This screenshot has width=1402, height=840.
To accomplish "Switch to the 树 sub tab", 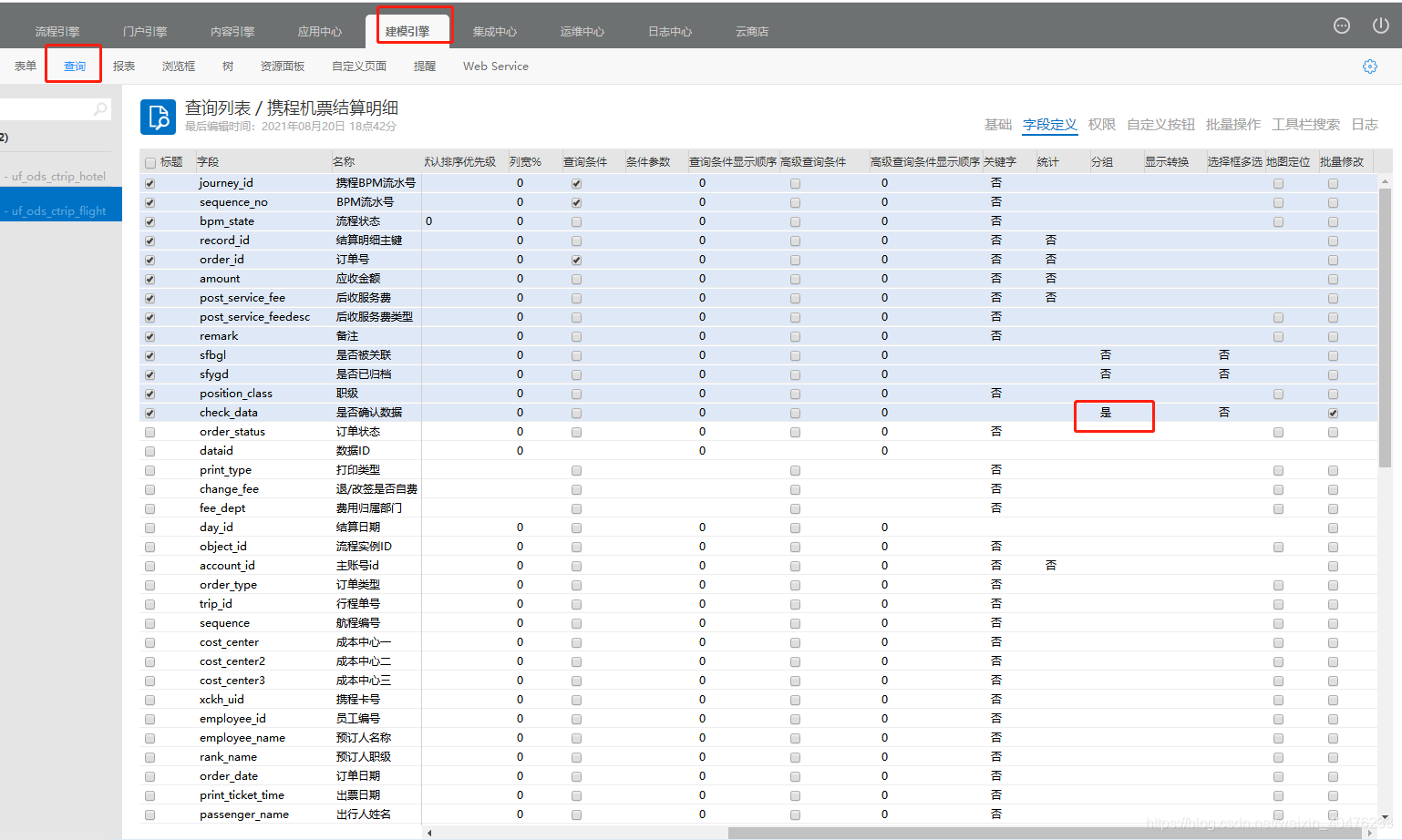I will coord(228,66).
